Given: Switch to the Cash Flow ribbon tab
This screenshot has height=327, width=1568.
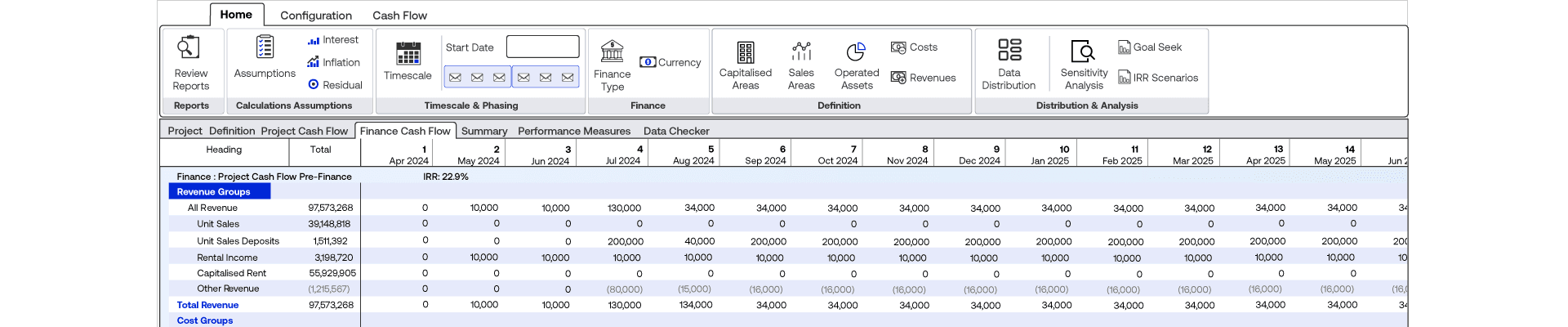Looking at the screenshot, I should (x=399, y=16).
